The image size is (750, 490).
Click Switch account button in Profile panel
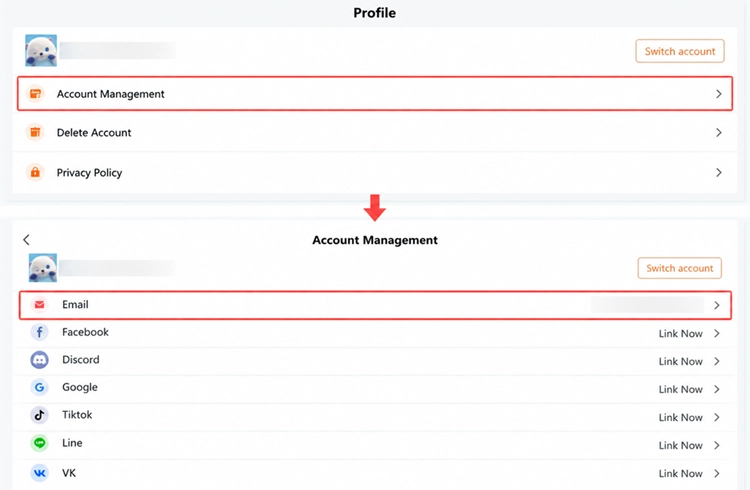point(680,51)
